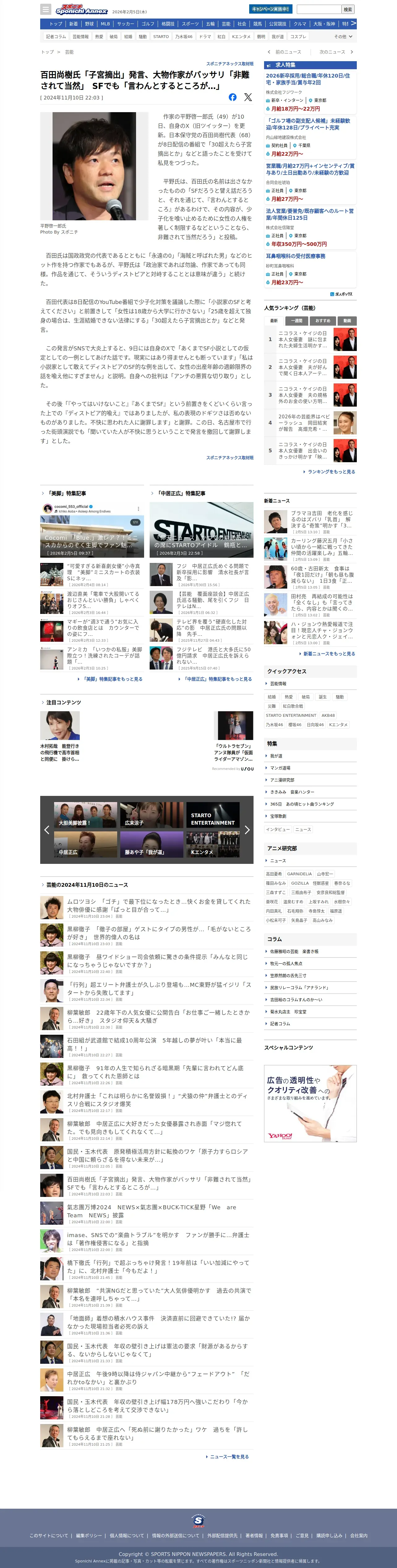Share article via X icon
The height and width of the screenshot is (1568, 397).
tap(248, 97)
